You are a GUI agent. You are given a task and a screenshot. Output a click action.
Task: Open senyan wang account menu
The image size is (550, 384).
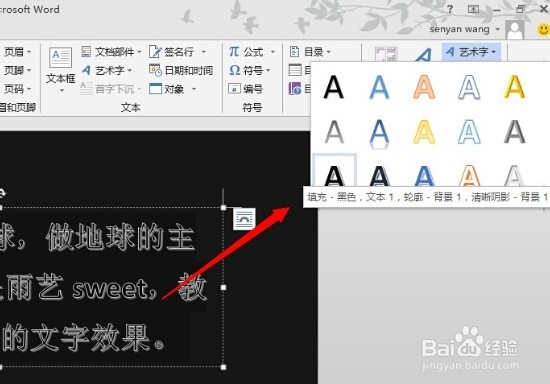(x=464, y=29)
